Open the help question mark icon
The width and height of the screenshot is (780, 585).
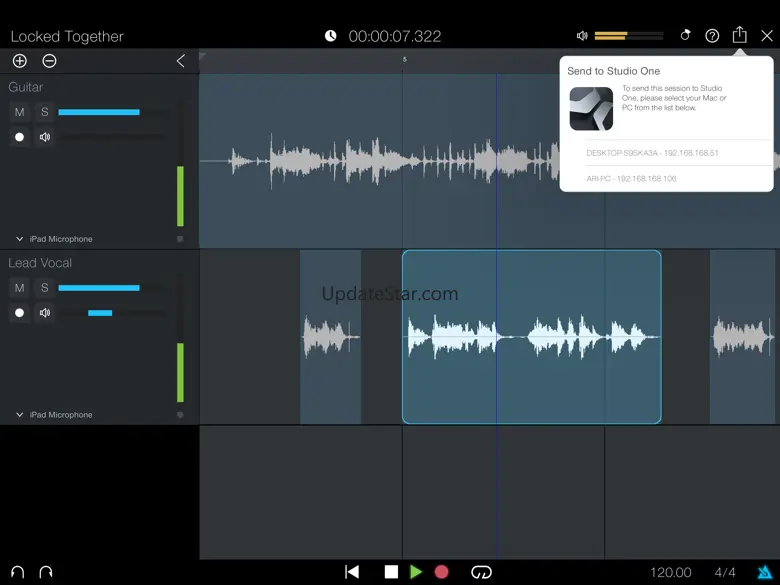point(712,36)
